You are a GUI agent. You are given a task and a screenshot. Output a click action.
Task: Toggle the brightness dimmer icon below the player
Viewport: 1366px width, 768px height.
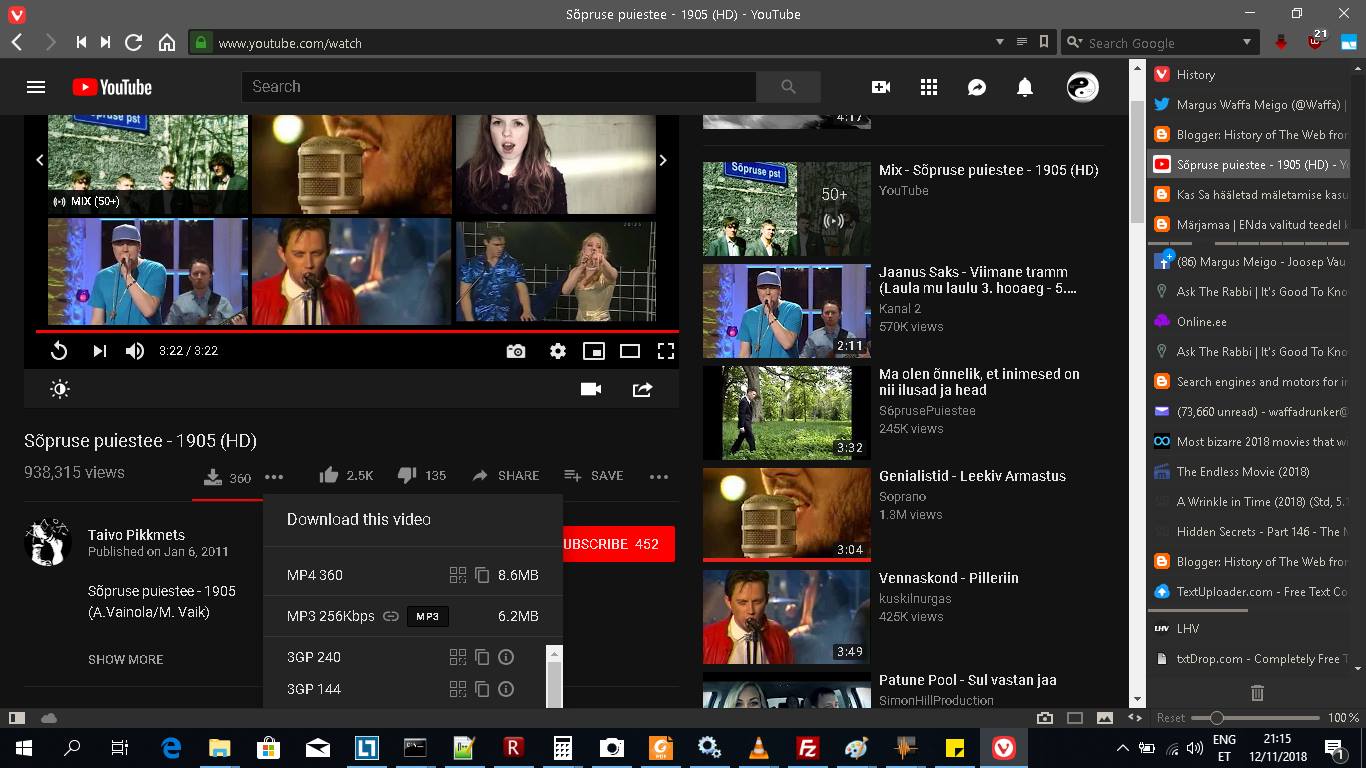point(60,389)
